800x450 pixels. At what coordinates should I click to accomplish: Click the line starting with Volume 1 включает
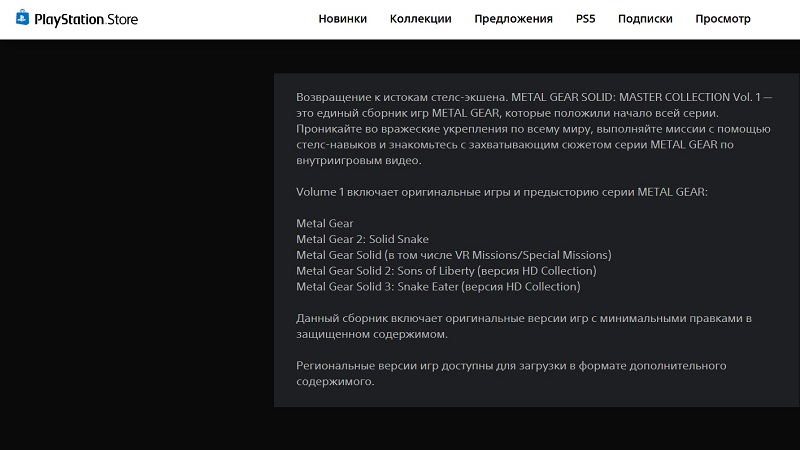point(501,192)
